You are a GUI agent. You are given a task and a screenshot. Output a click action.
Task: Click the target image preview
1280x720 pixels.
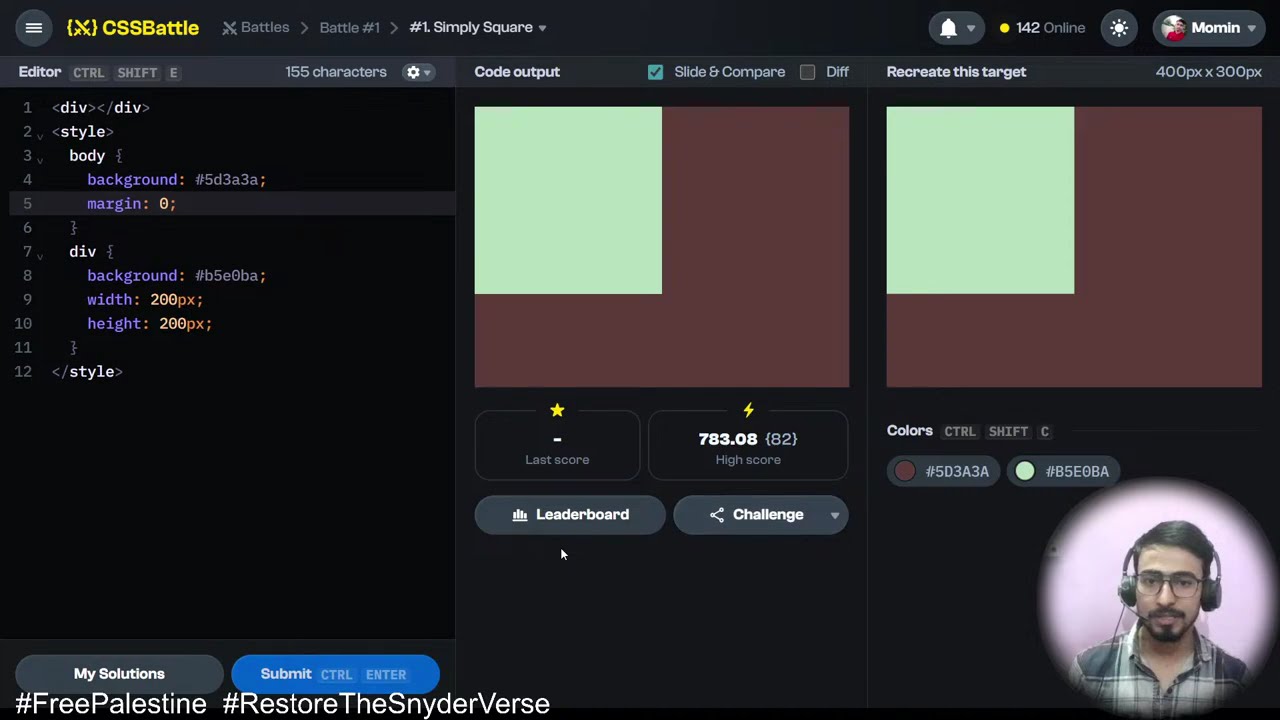1074,247
